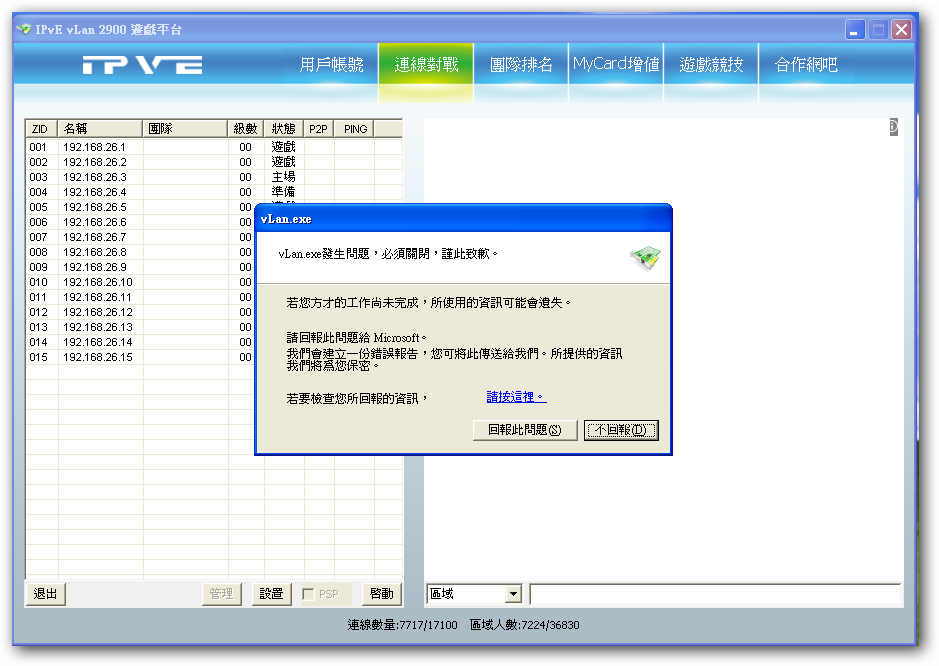This screenshot has width=939, height=666.
Task: Select row 192.168.26.7
Action: pyautogui.click(x=140, y=237)
